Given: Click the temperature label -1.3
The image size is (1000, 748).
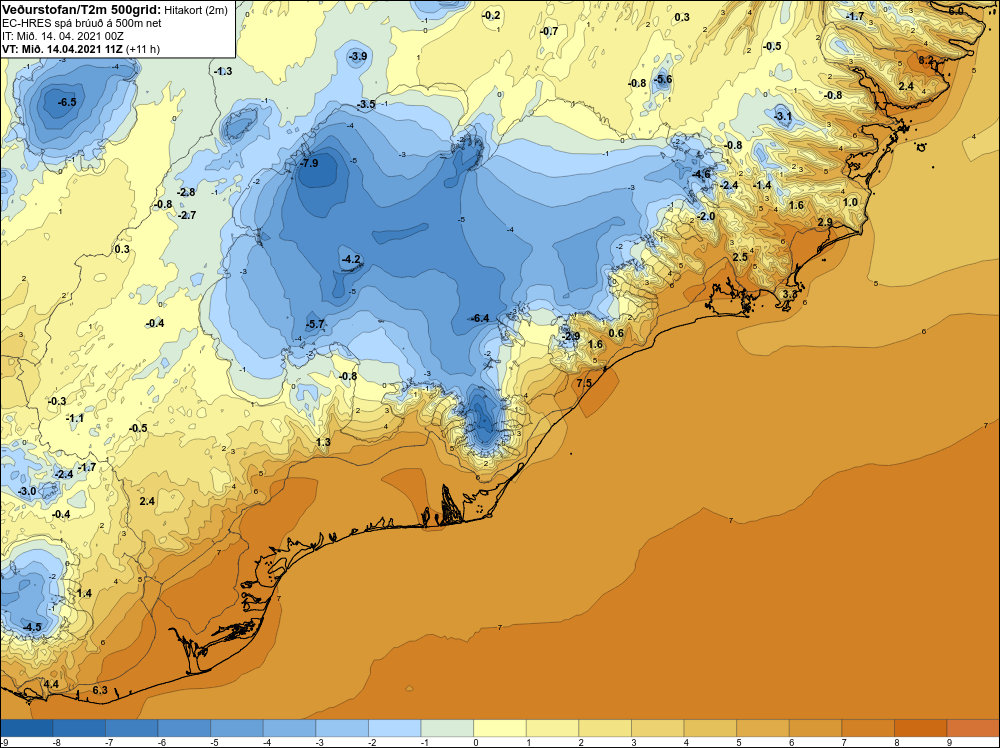Looking at the screenshot, I should (x=223, y=71).
